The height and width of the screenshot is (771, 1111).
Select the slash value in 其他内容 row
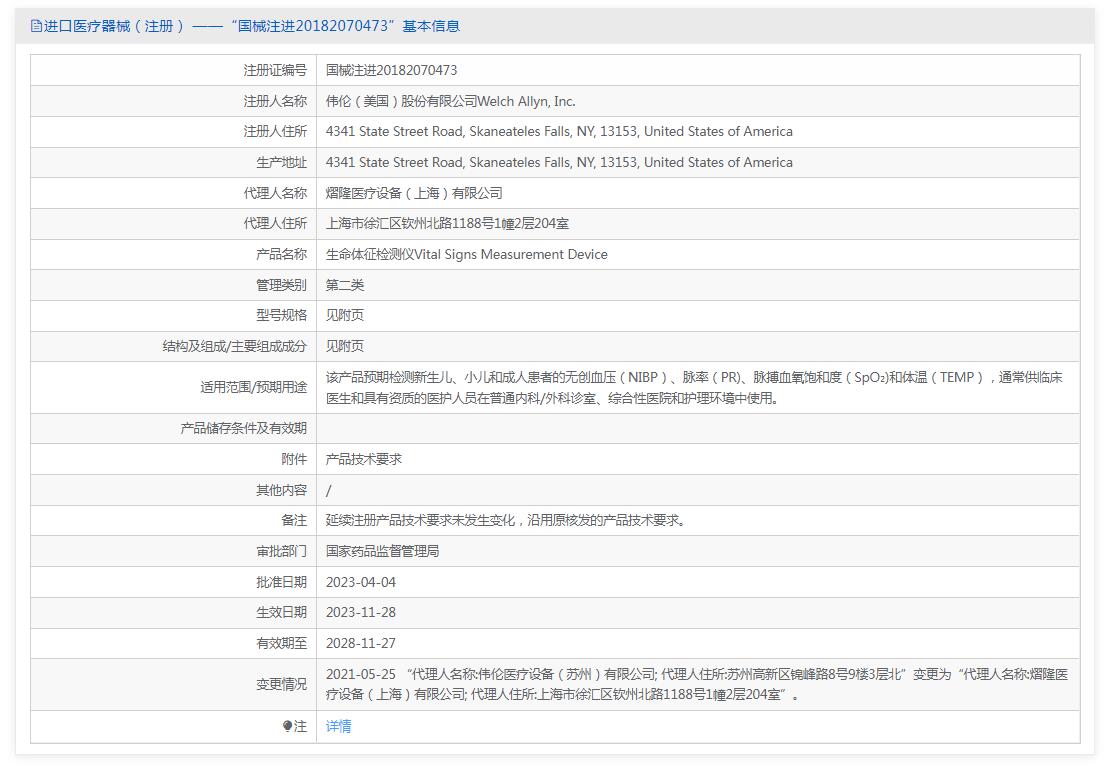[x=328, y=490]
